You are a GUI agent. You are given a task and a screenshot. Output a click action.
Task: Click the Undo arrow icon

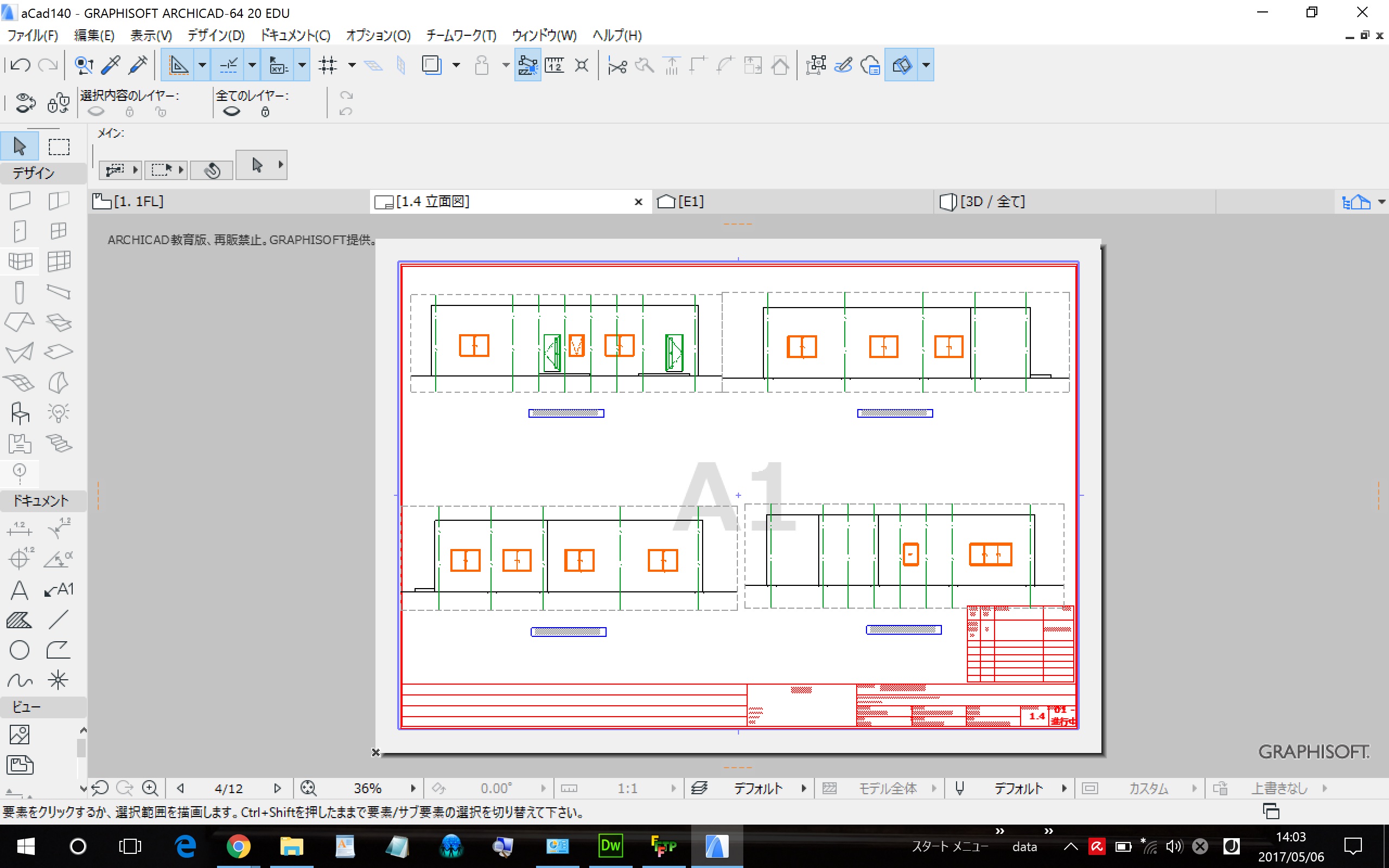click(x=21, y=66)
